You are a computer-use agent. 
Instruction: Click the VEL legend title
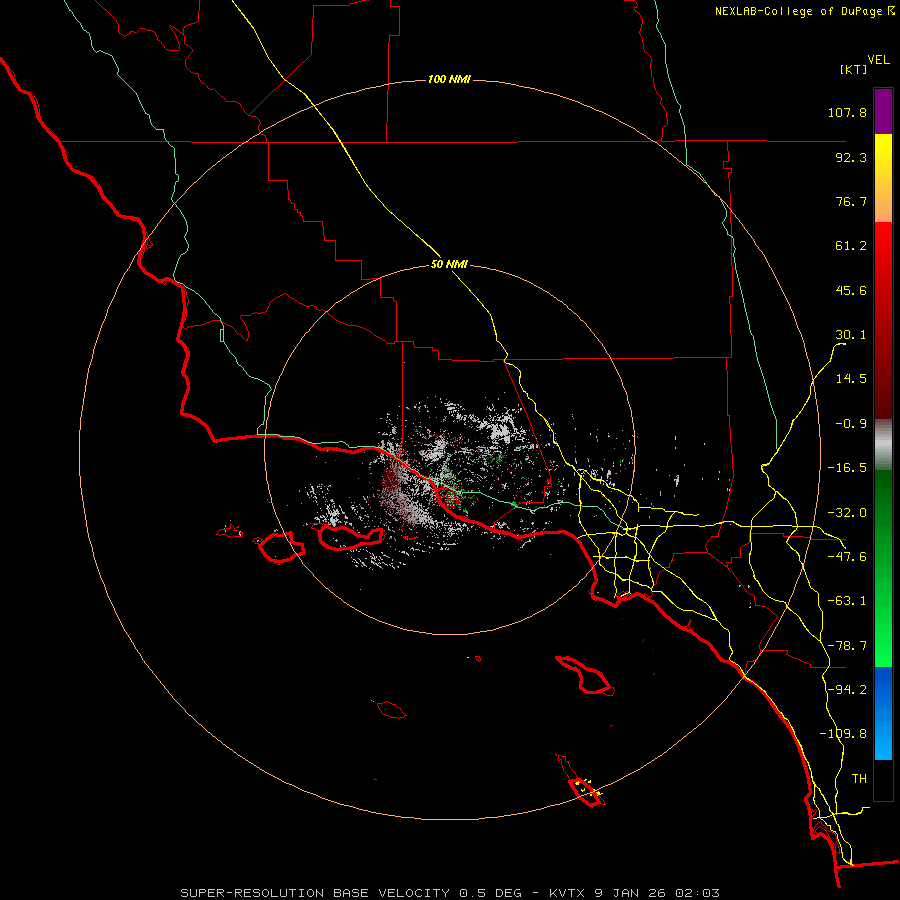coord(878,60)
